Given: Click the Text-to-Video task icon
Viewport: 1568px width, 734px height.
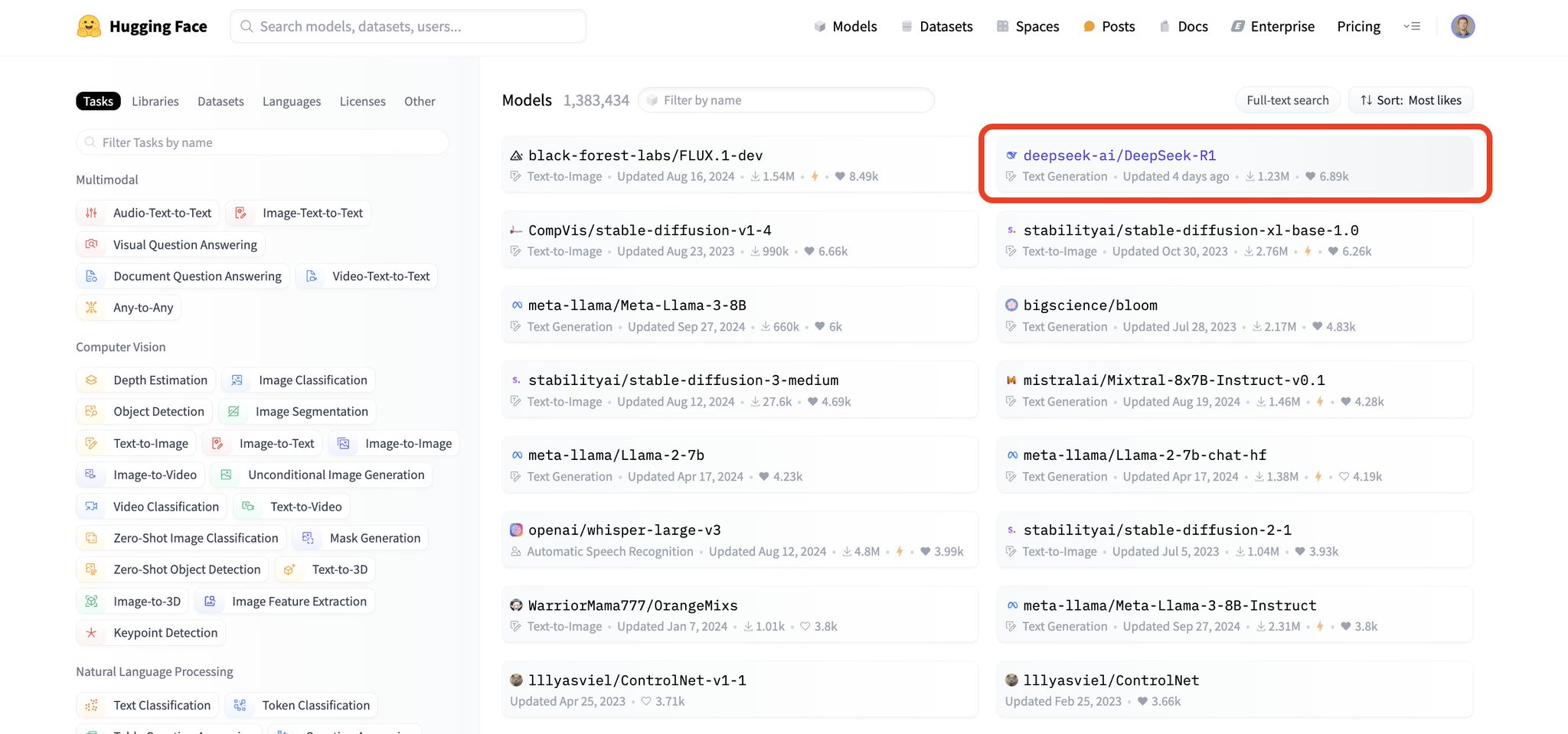Looking at the screenshot, I should pos(249,506).
